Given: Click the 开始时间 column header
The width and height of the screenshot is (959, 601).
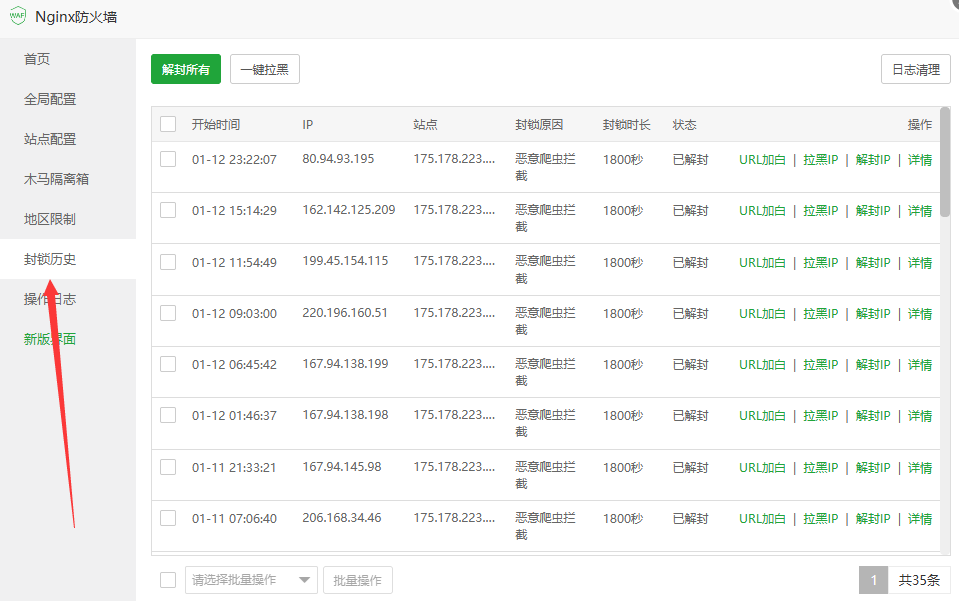Looking at the screenshot, I should click(x=216, y=125).
